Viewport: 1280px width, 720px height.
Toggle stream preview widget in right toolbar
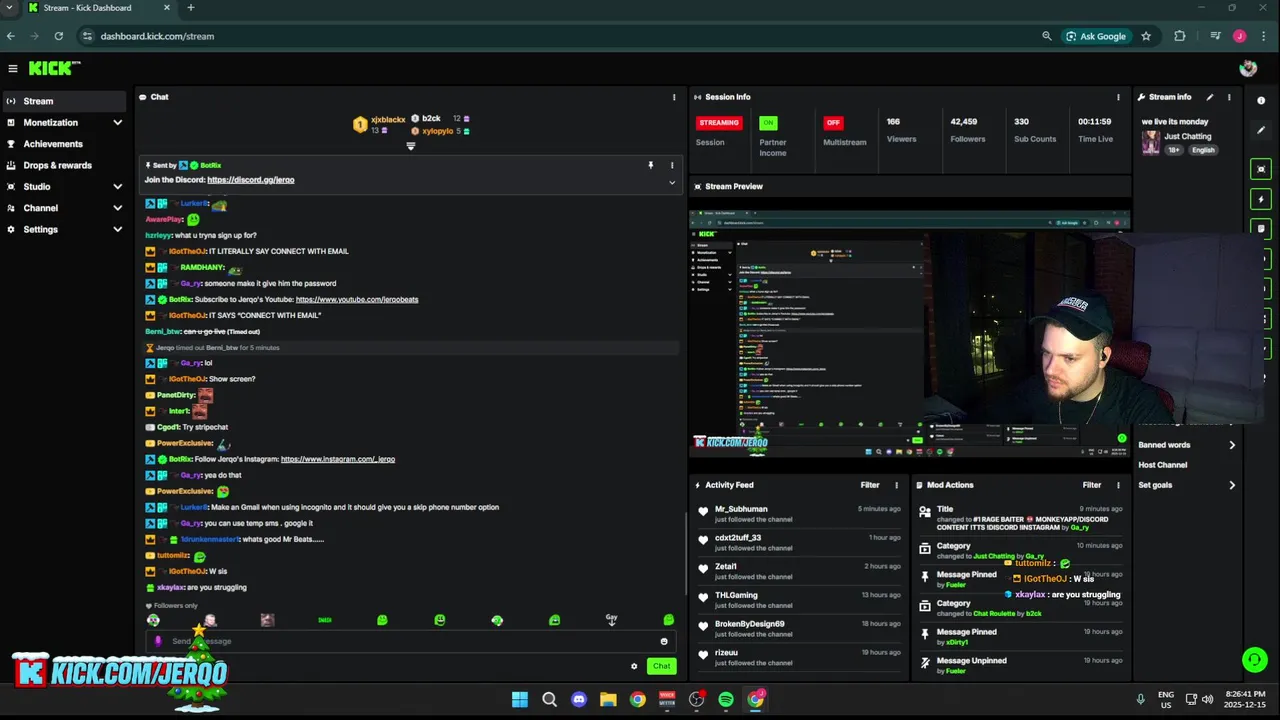(x=1261, y=169)
